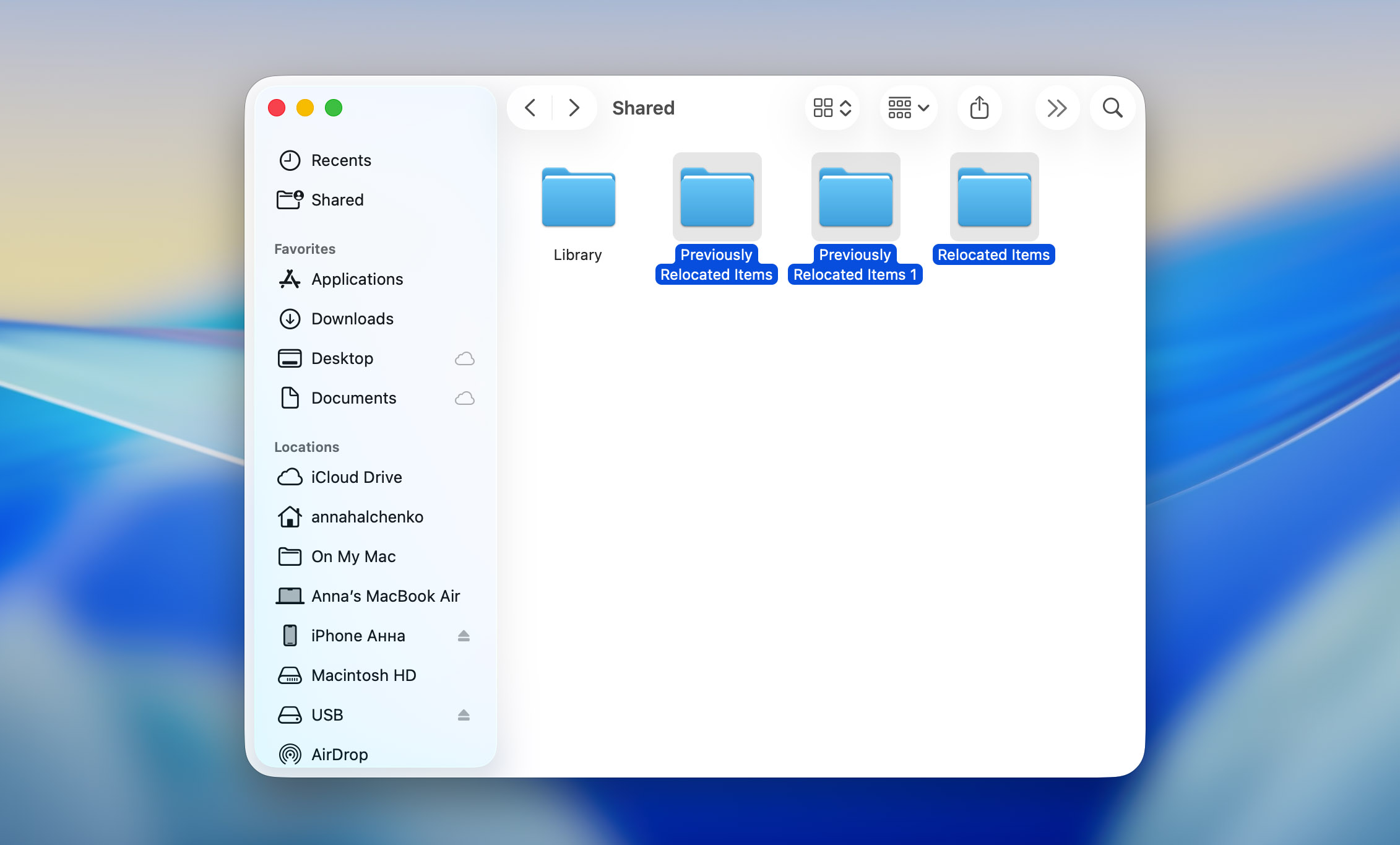This screenshot has width=1400, height=845.
Task: Eject the iPhone Анна device
Action: tap(464, 636)
